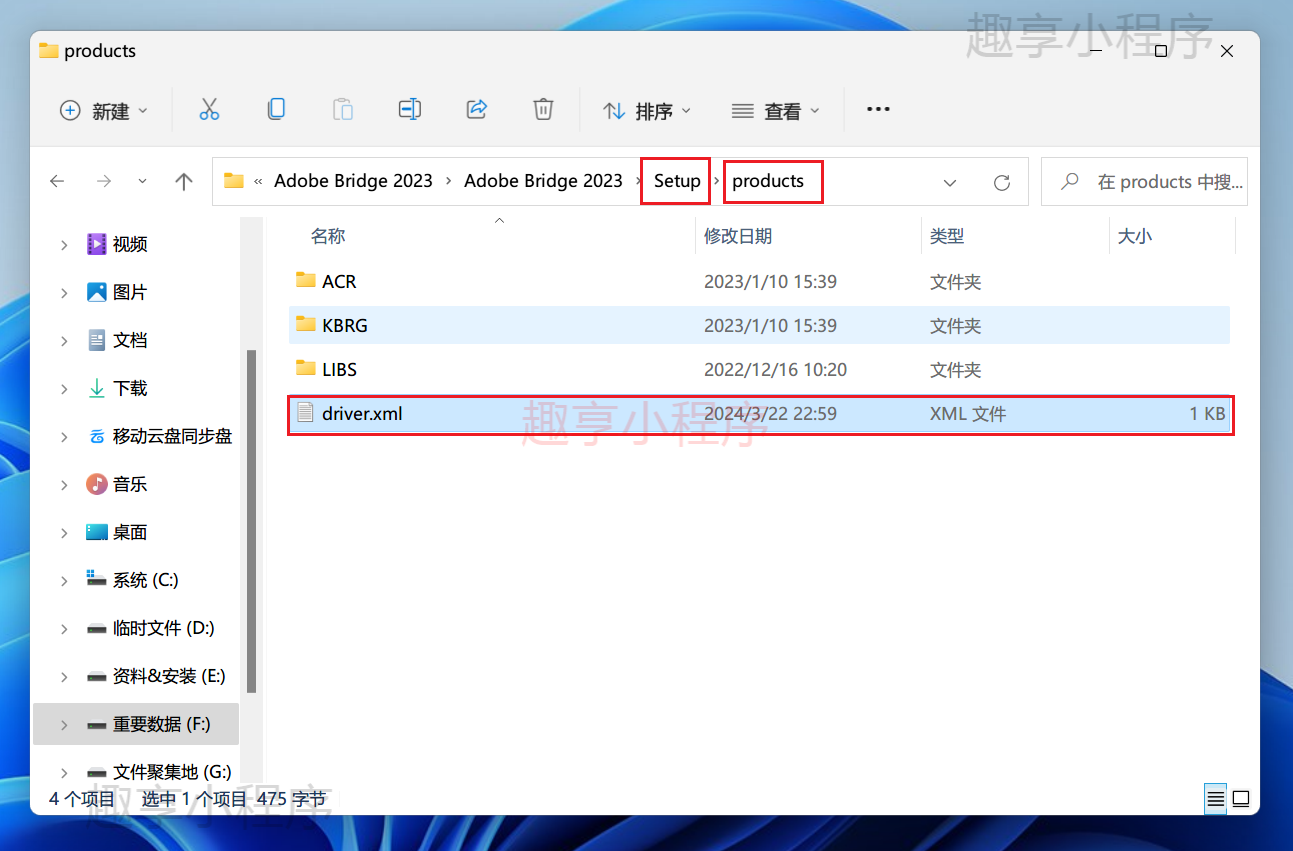Switch to details view icon in status bar
Image resolution: width=1293 pixels, height=851 pixels.
(x=1215, y=799)
